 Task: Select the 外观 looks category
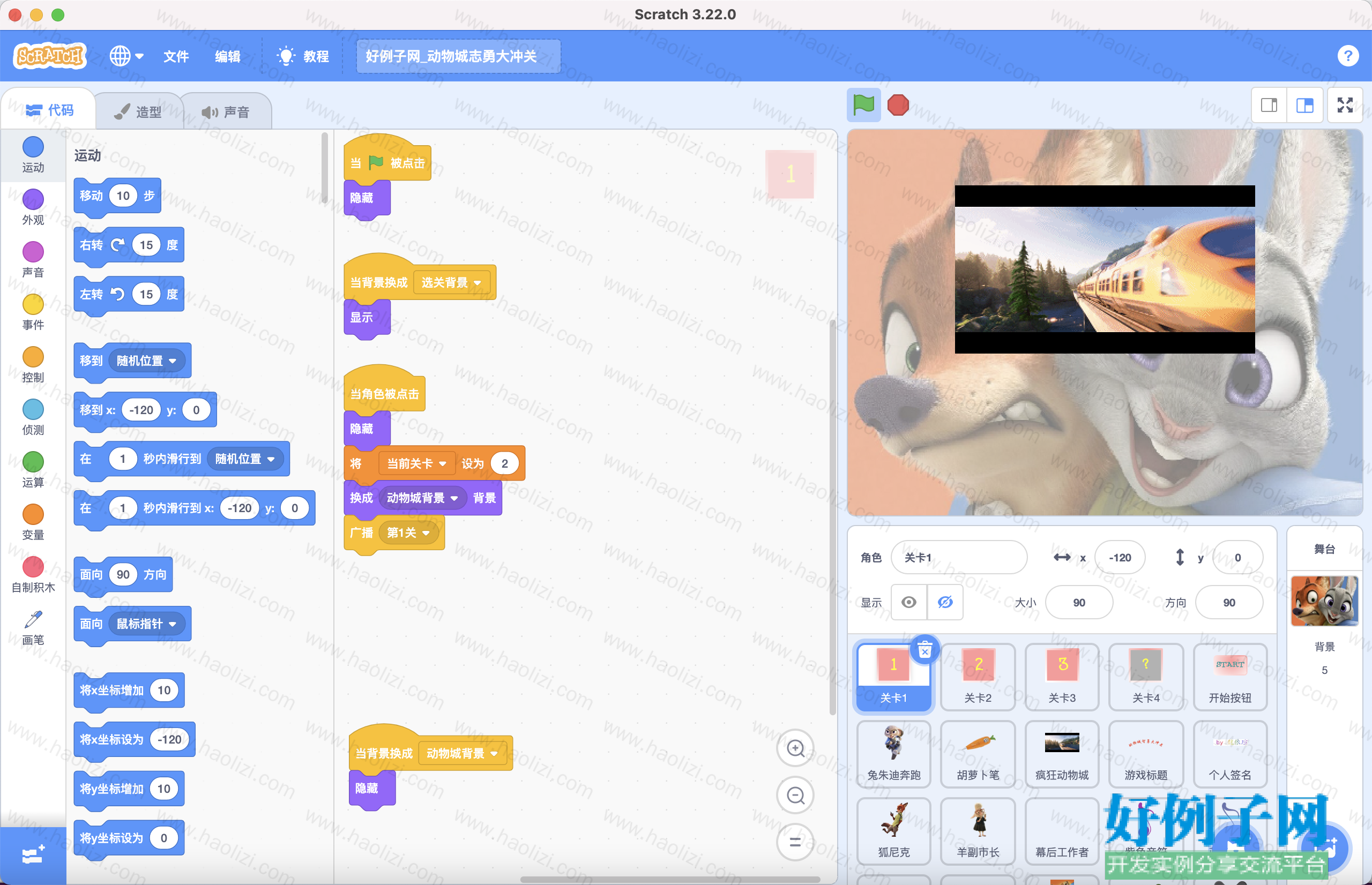(x=33, y=207)
